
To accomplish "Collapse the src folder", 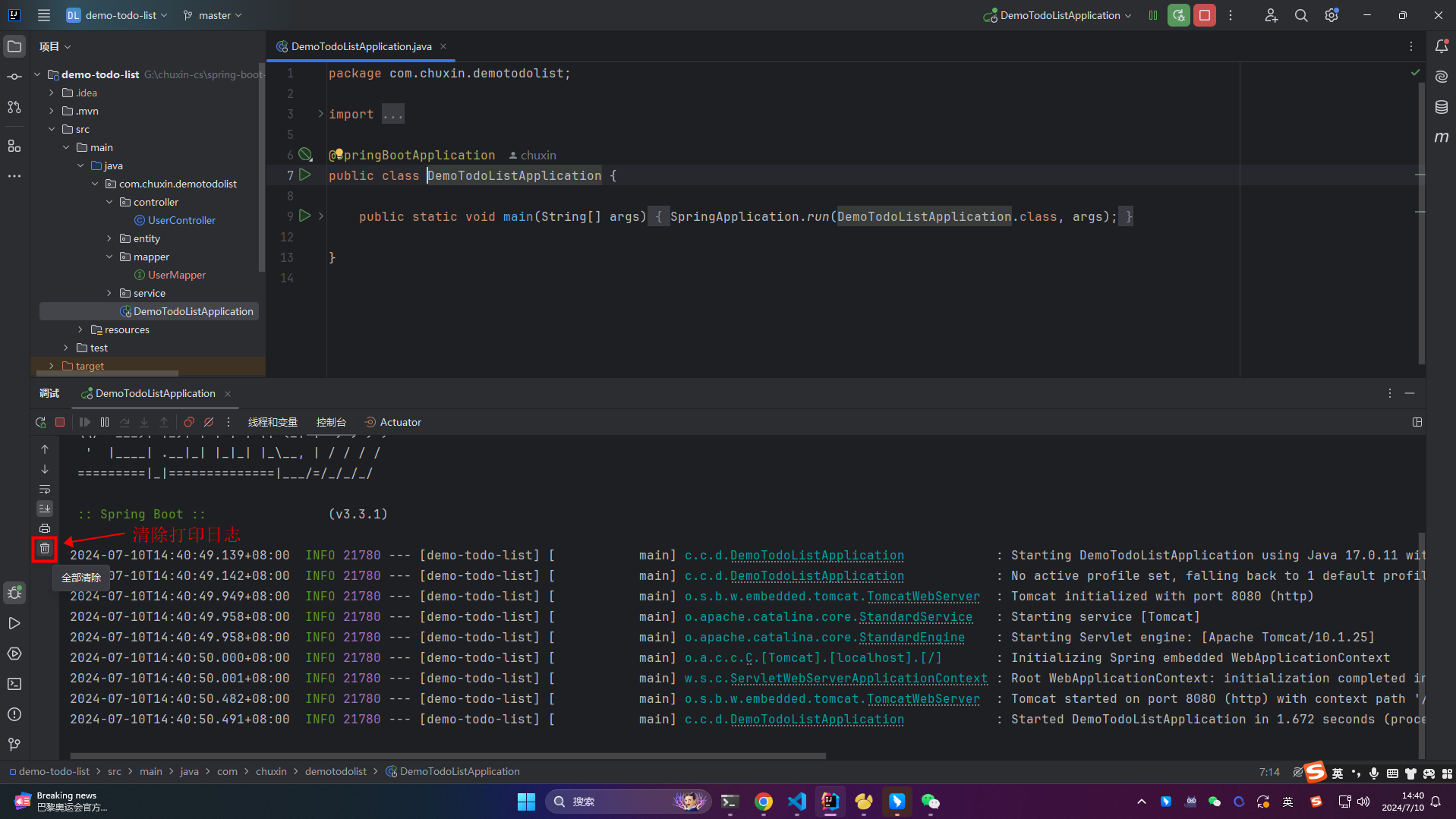I will pos(52,129).
